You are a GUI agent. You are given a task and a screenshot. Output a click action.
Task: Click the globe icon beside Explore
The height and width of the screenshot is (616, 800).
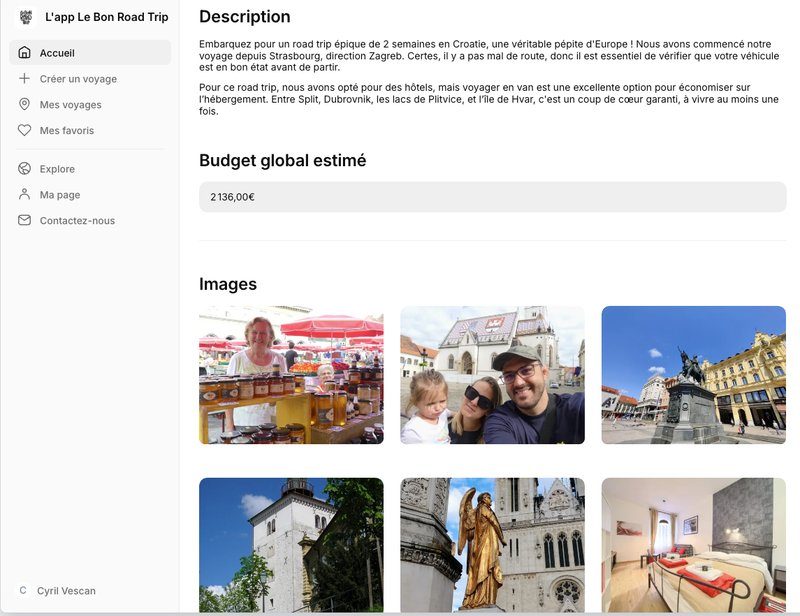[x=24, y=168]
